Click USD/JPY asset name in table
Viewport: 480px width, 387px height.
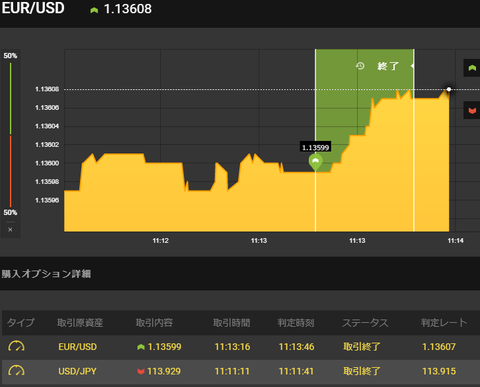point(77,371)
